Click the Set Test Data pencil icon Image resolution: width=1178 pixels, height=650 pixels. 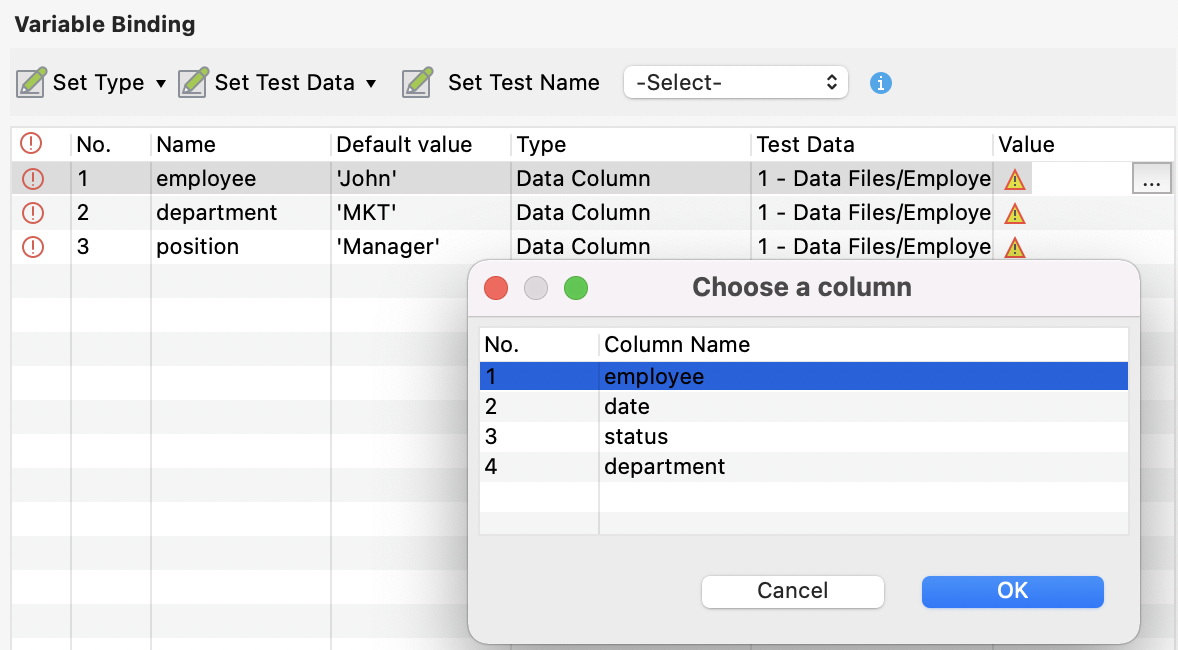pos(190,82)
